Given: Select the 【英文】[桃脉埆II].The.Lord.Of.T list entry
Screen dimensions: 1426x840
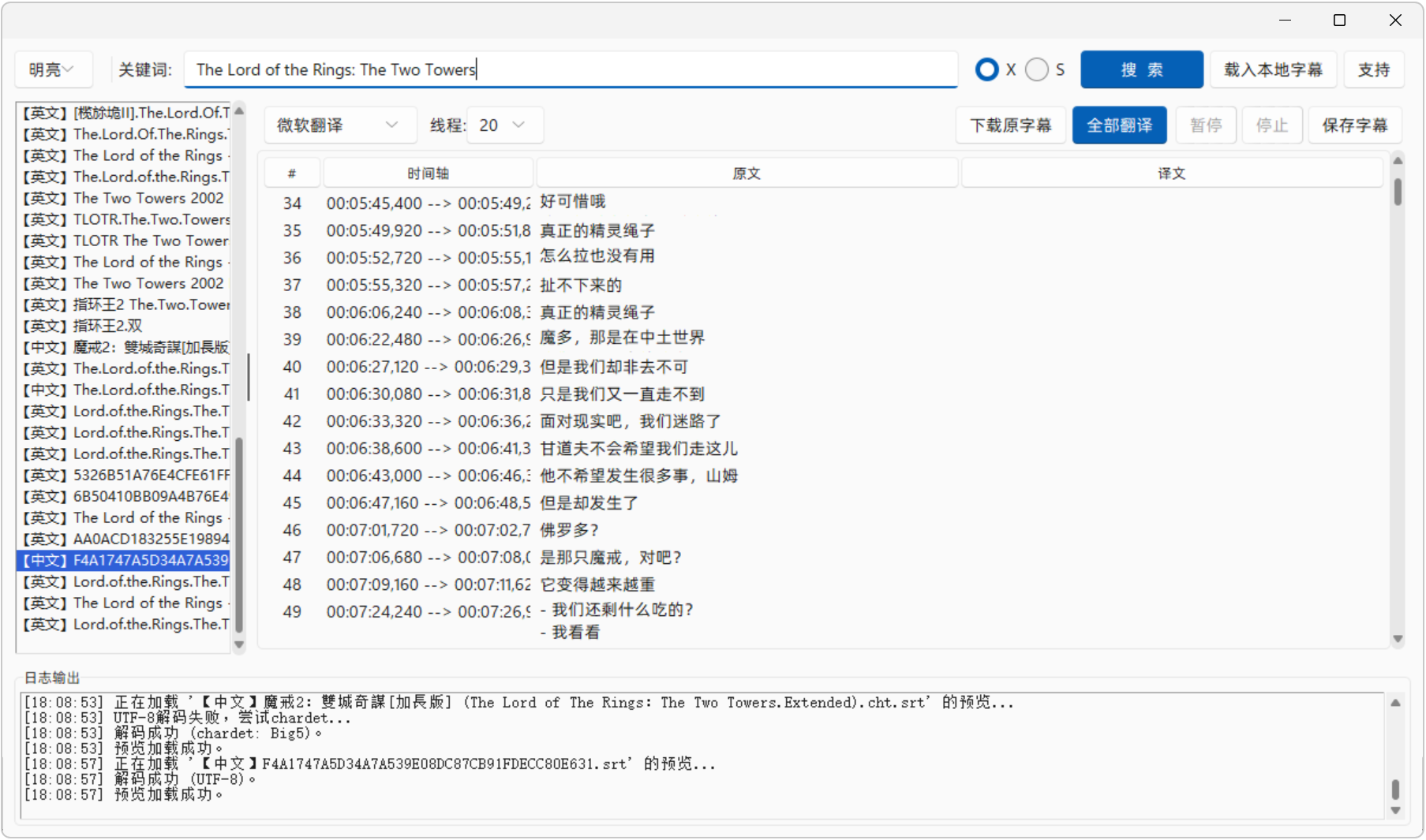Looking at the screenshot, I should click(x=124, y=113).
